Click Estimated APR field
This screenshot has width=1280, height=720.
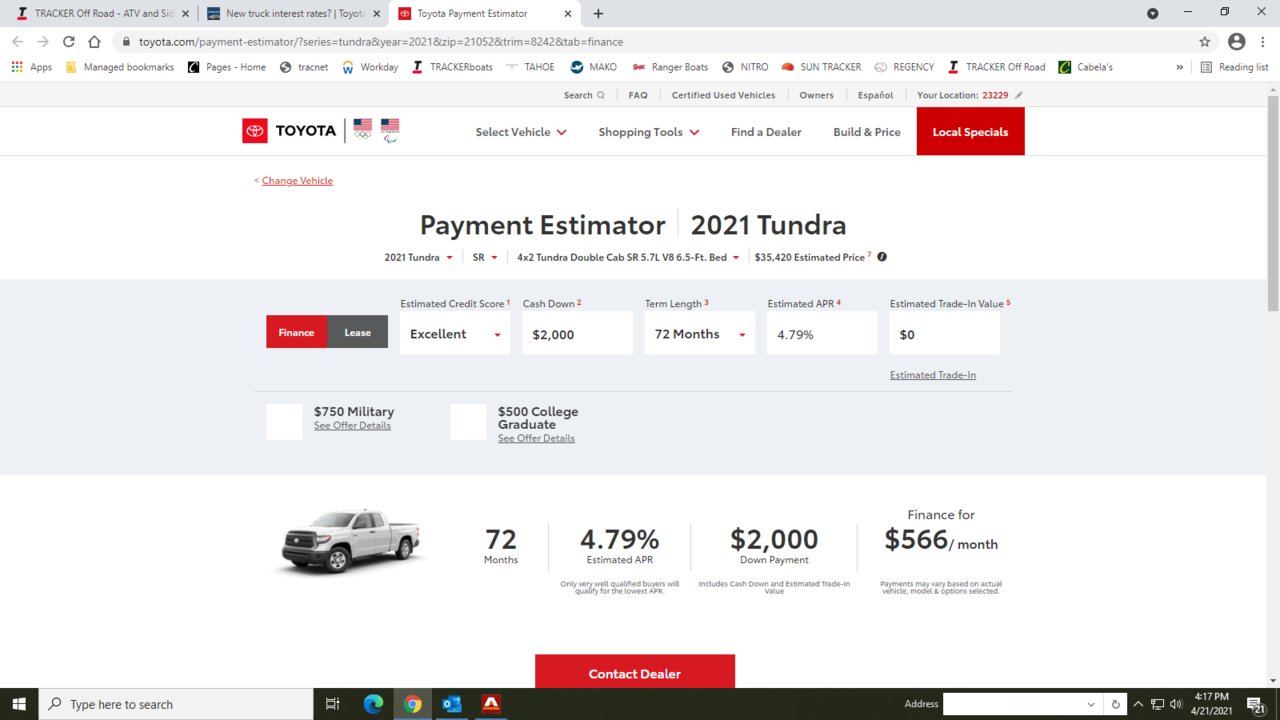click(x=822, y=333)
